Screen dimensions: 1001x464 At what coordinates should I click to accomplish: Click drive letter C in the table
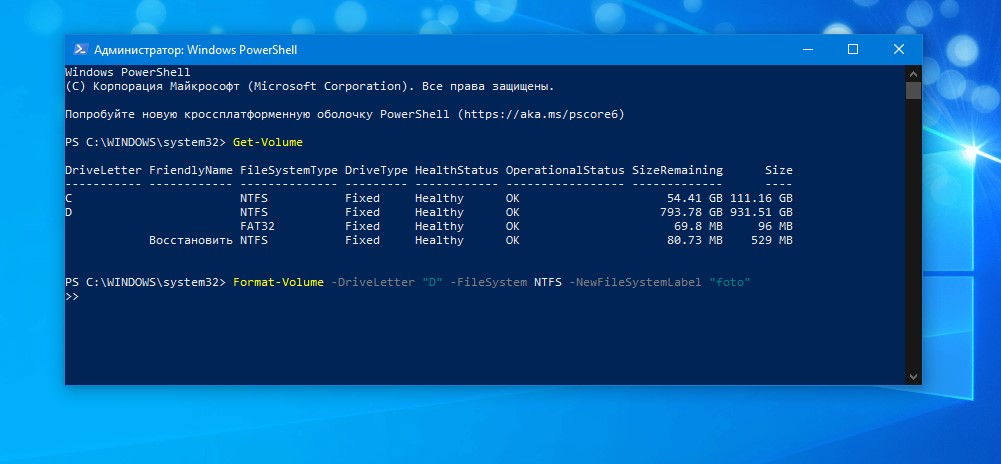(68, 198)
